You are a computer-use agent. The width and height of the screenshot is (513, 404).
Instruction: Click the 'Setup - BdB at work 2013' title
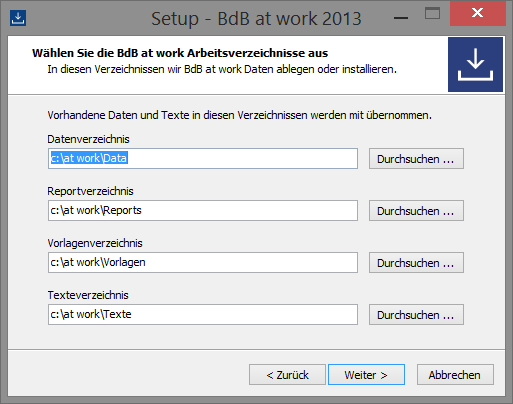pos(256,19)
